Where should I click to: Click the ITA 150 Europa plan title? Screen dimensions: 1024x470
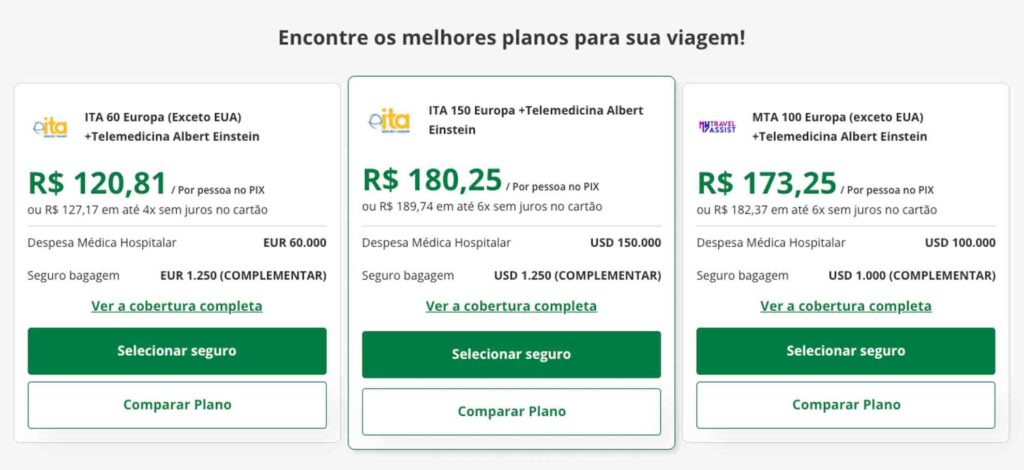tap(536, 120)
